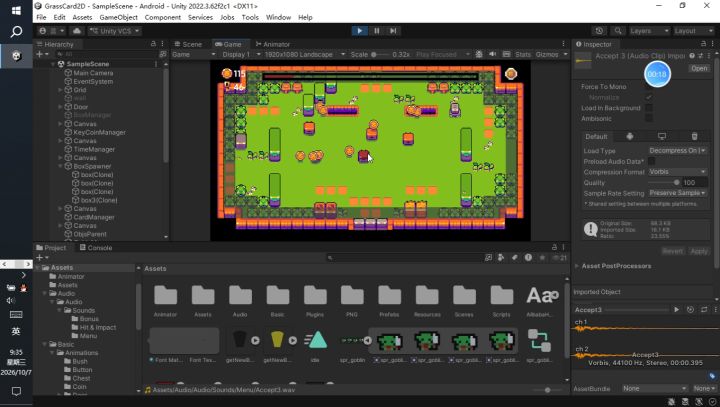This screenshot has width=720, height=407.
Task: Open the Unity account icon in the toolbar
Action: [x=43, y=31]
